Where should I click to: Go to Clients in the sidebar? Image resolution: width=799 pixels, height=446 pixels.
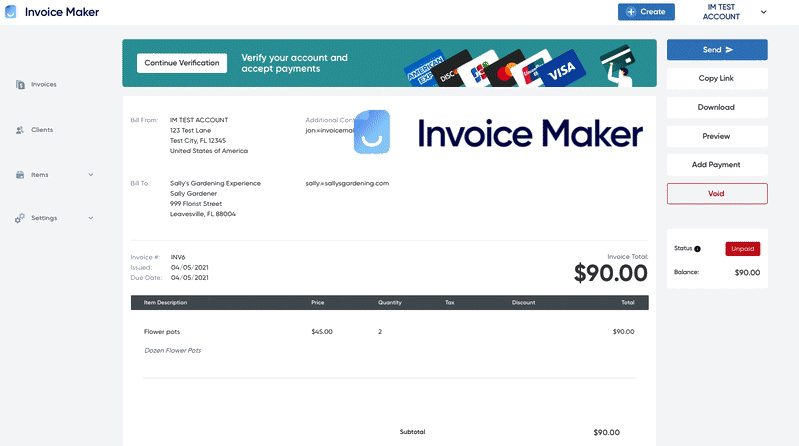pos(42,130)
